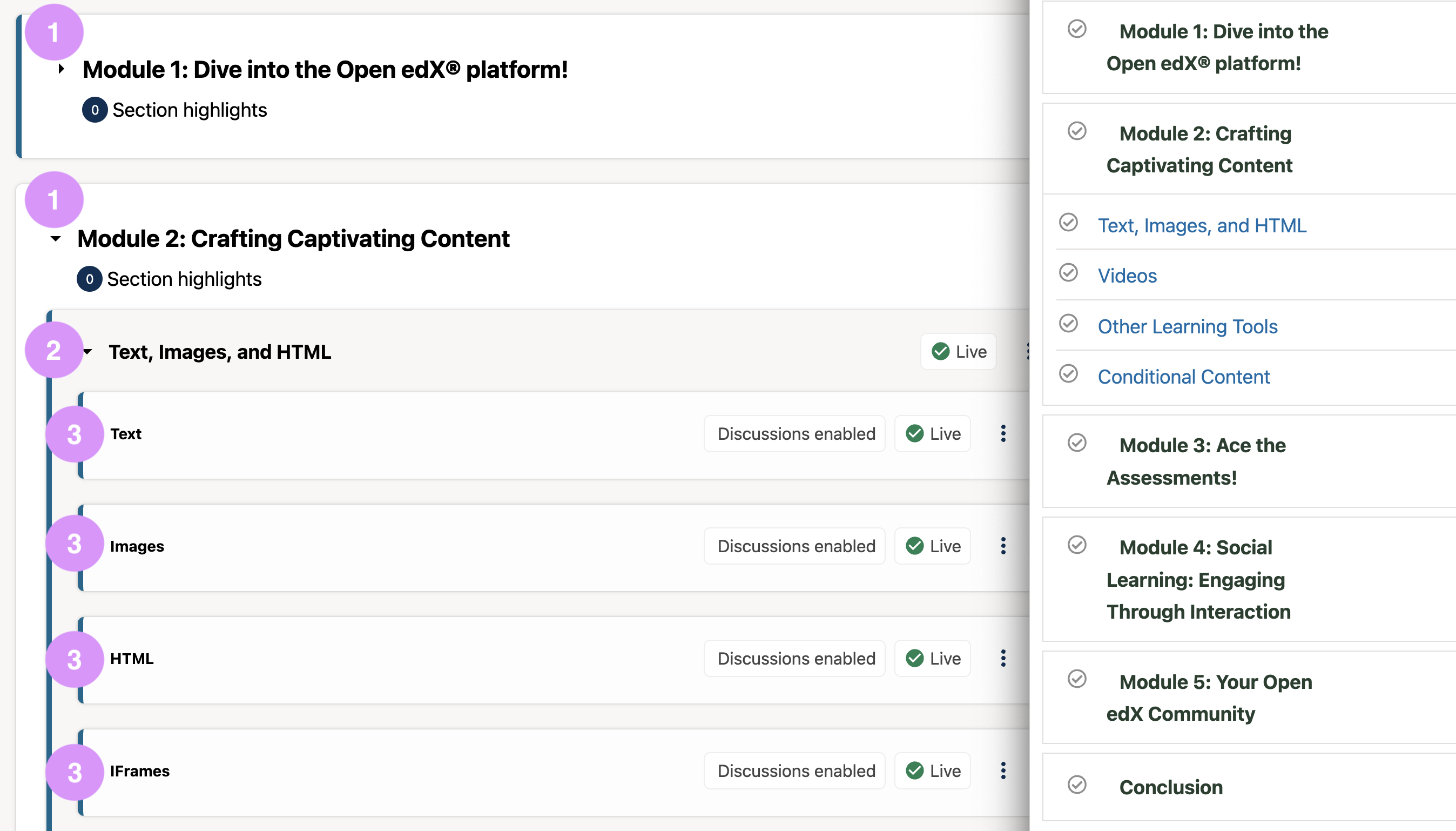Open the HTML unit title

coord(132,659)
